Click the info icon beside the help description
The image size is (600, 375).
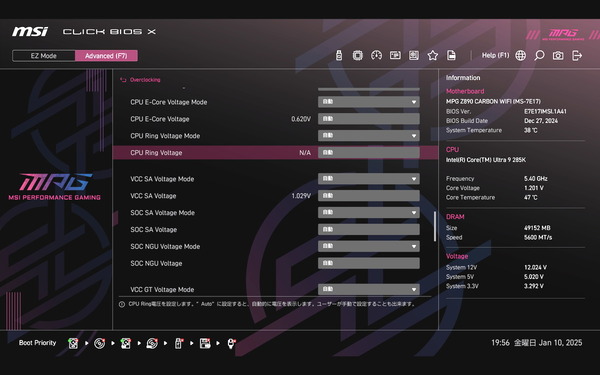(122, 304)
